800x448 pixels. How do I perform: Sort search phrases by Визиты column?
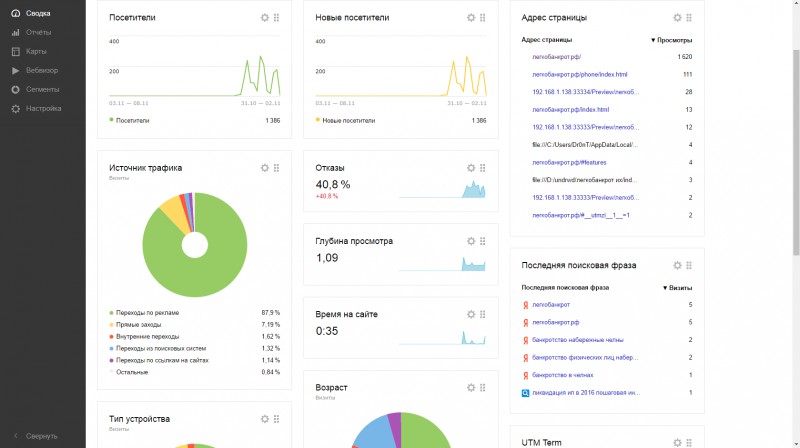[x=677, y=288]
